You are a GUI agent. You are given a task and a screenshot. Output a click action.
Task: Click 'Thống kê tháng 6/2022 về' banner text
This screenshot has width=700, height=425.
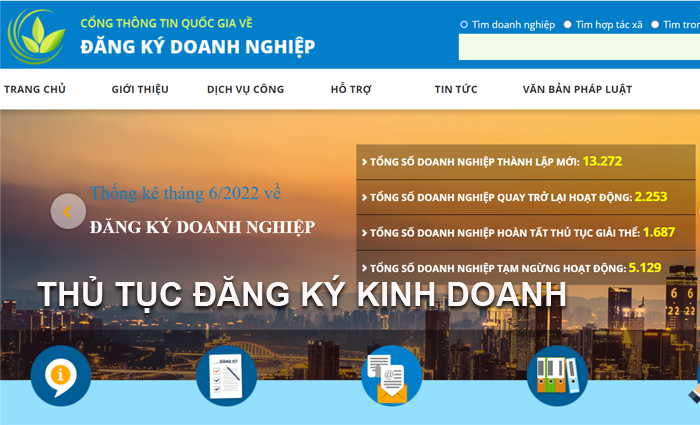click(x=185, y=193)
